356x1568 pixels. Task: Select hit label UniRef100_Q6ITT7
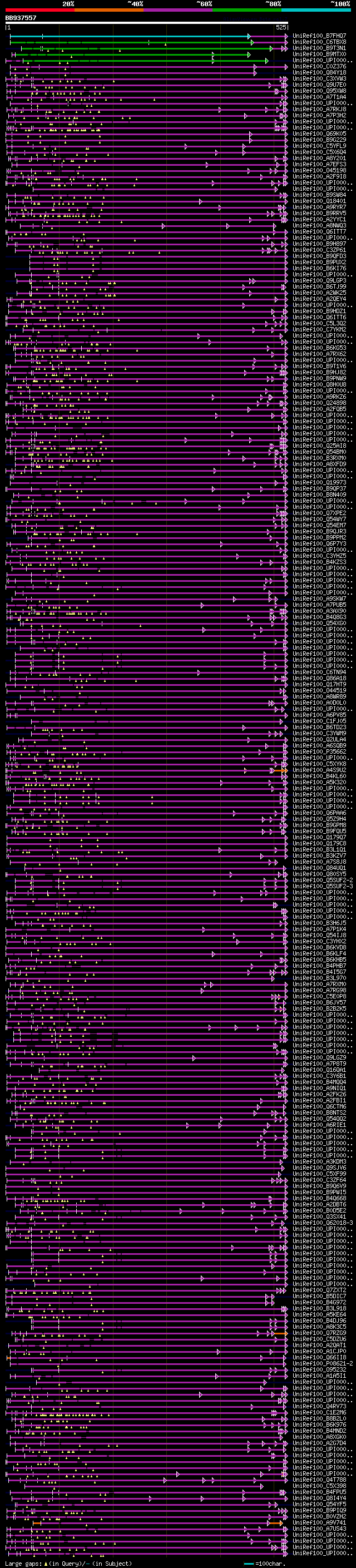[x=319, y=231]
